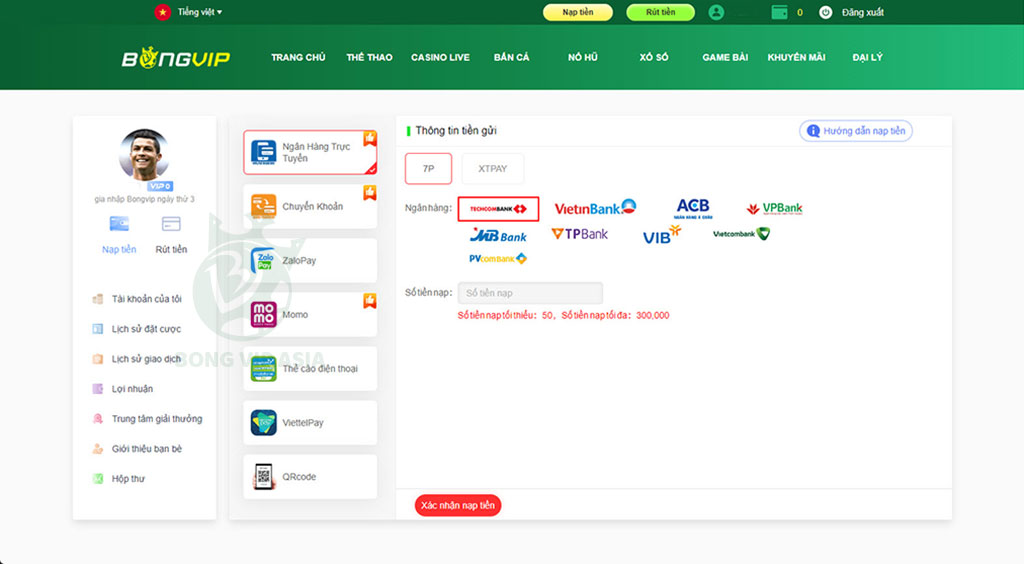Click the yellow Nạp tiền button
1024x564 pixels.
(577, 12)
